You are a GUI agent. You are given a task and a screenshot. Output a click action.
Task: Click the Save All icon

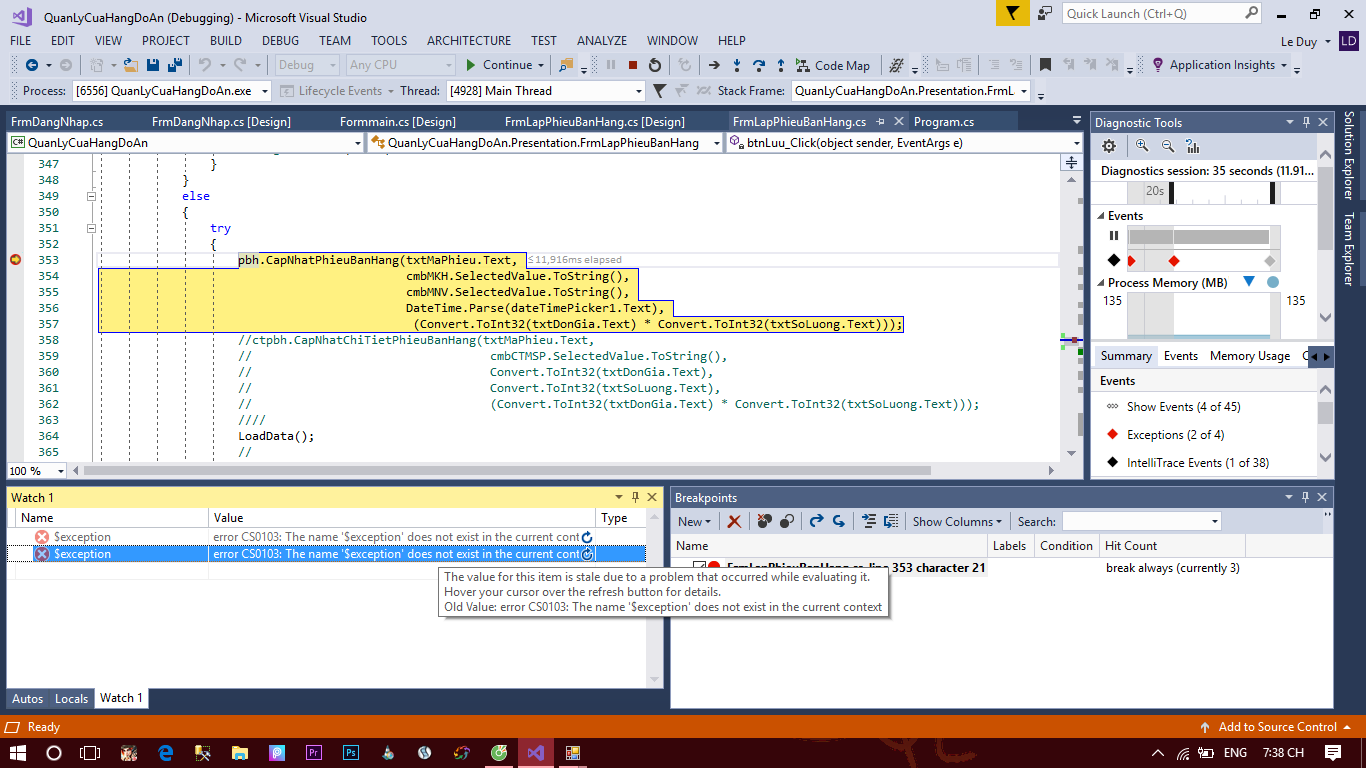coord(175,65)
